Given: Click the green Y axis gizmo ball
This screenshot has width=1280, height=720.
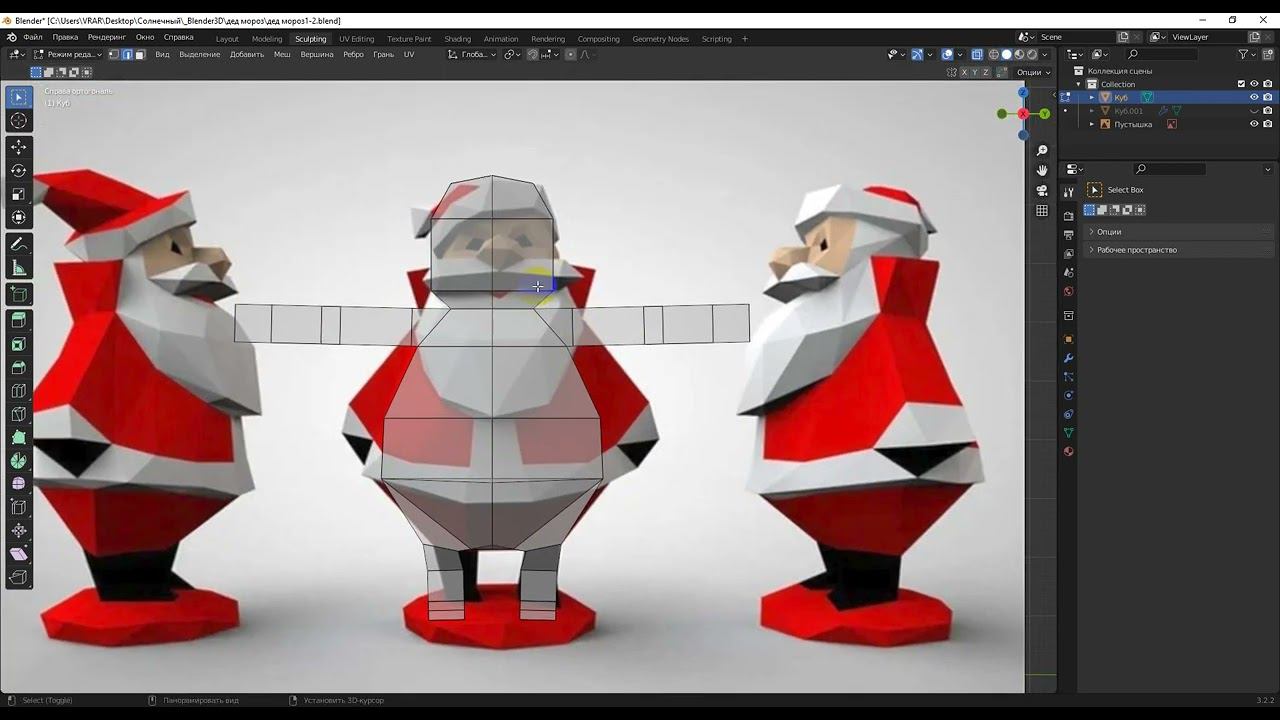Looking at the screenshot, I should point(1045,114).
